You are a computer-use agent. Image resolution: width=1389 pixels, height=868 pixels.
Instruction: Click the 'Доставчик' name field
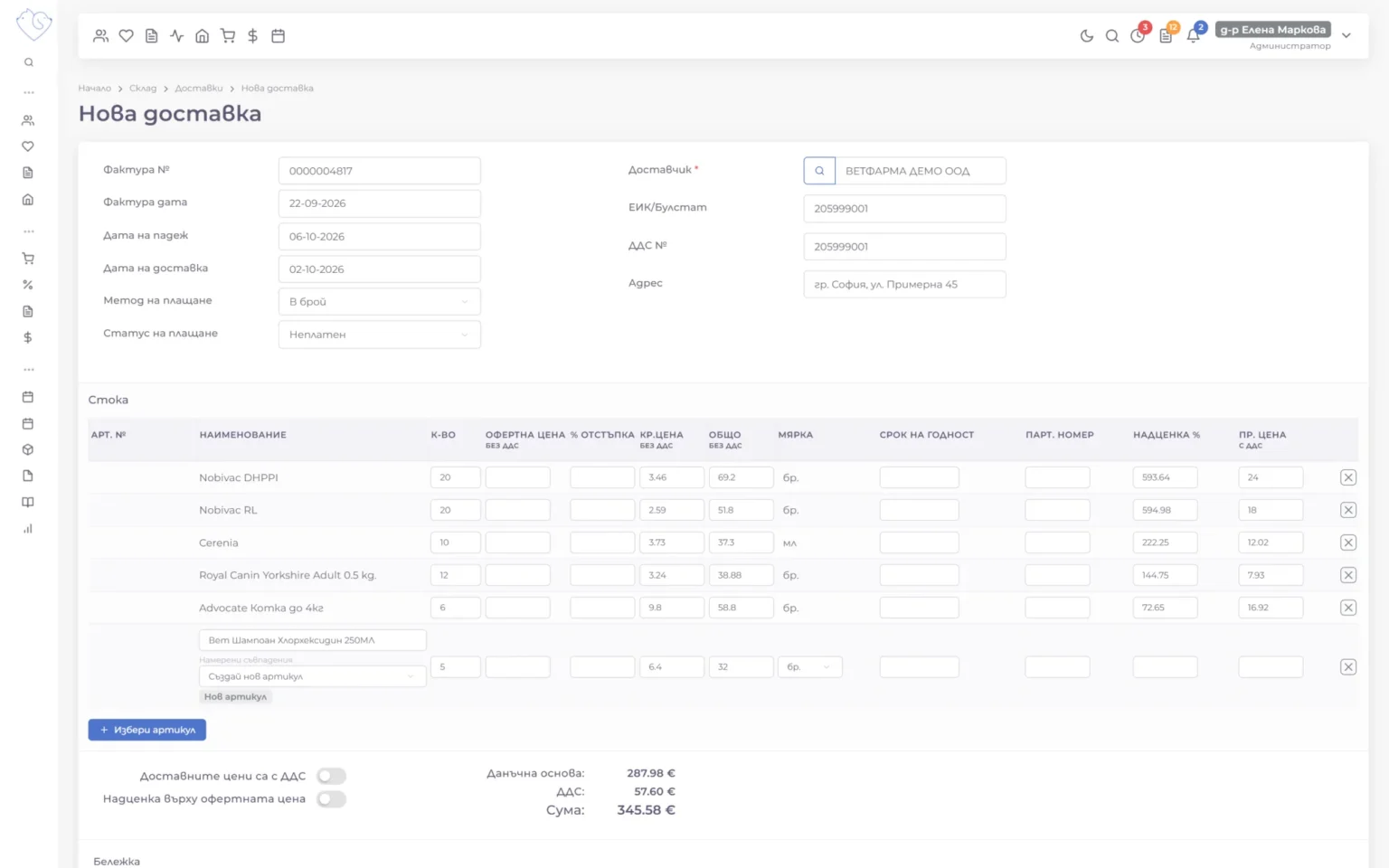(x=921, y=171)
